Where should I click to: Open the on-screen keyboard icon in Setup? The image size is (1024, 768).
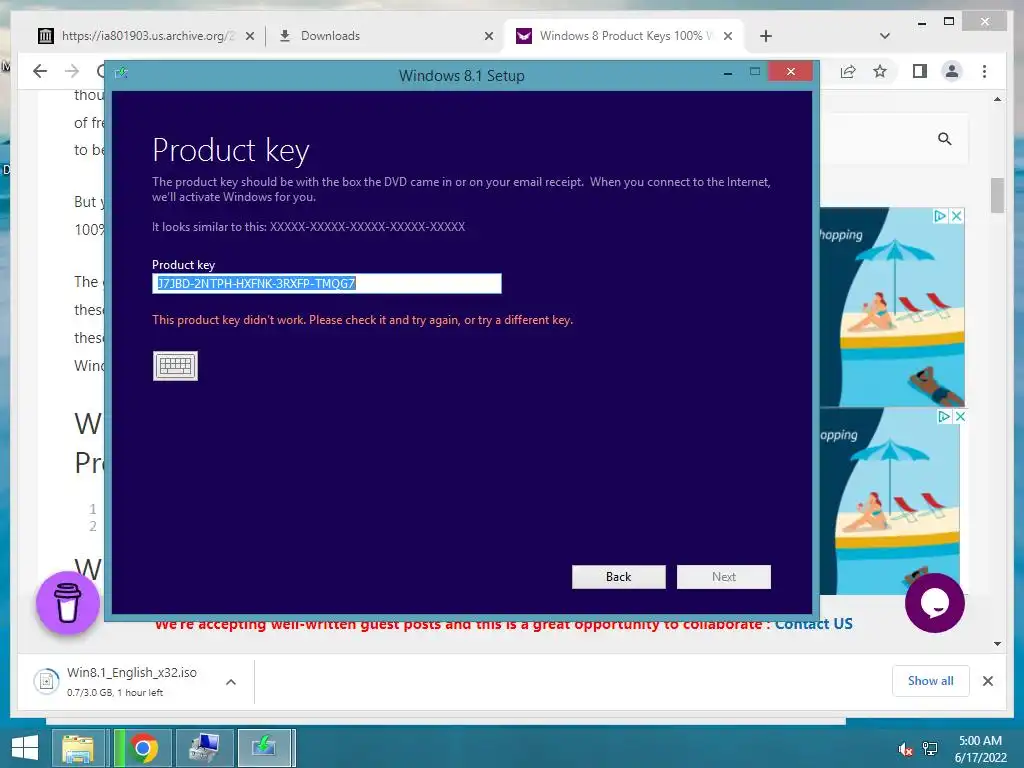tap(175, 366)
